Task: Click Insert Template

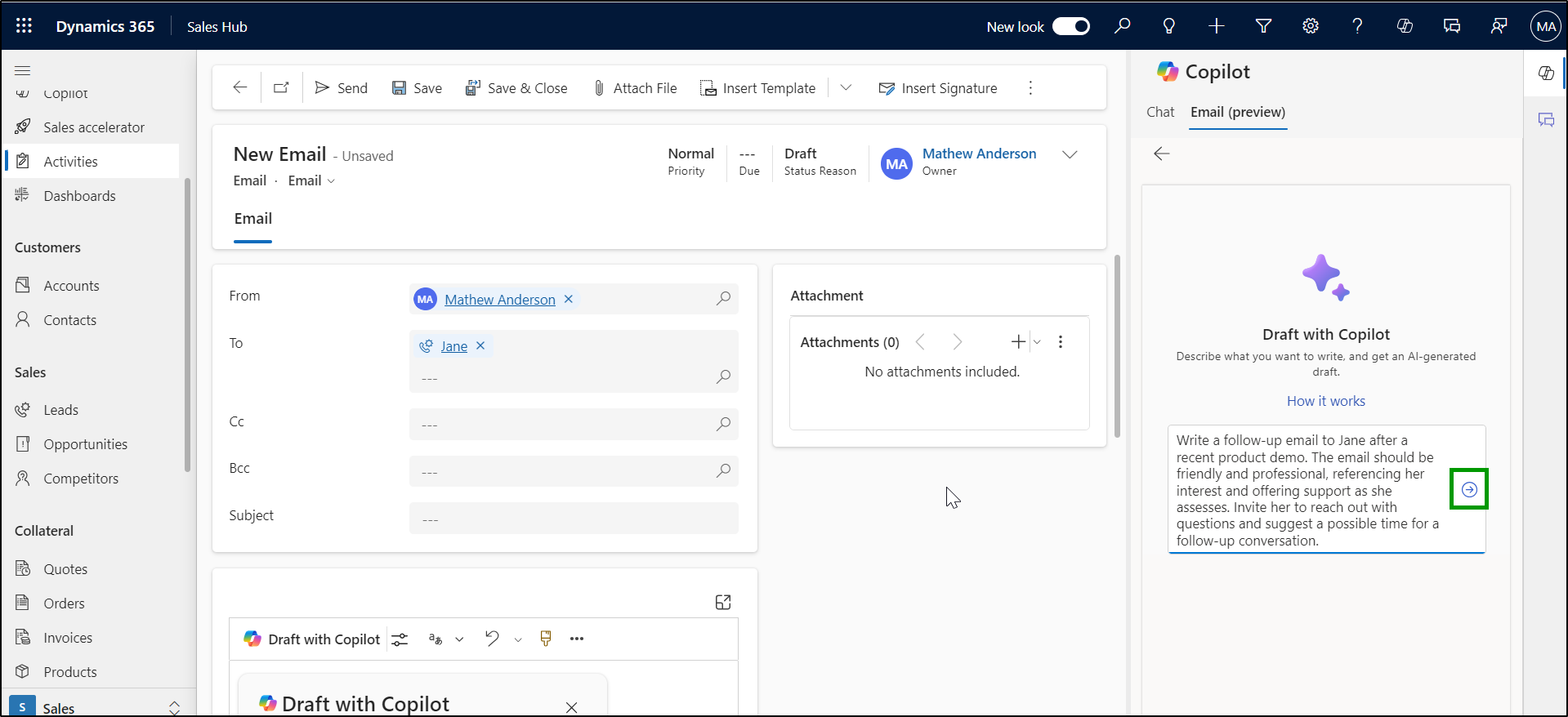Action: click(758, 88)
